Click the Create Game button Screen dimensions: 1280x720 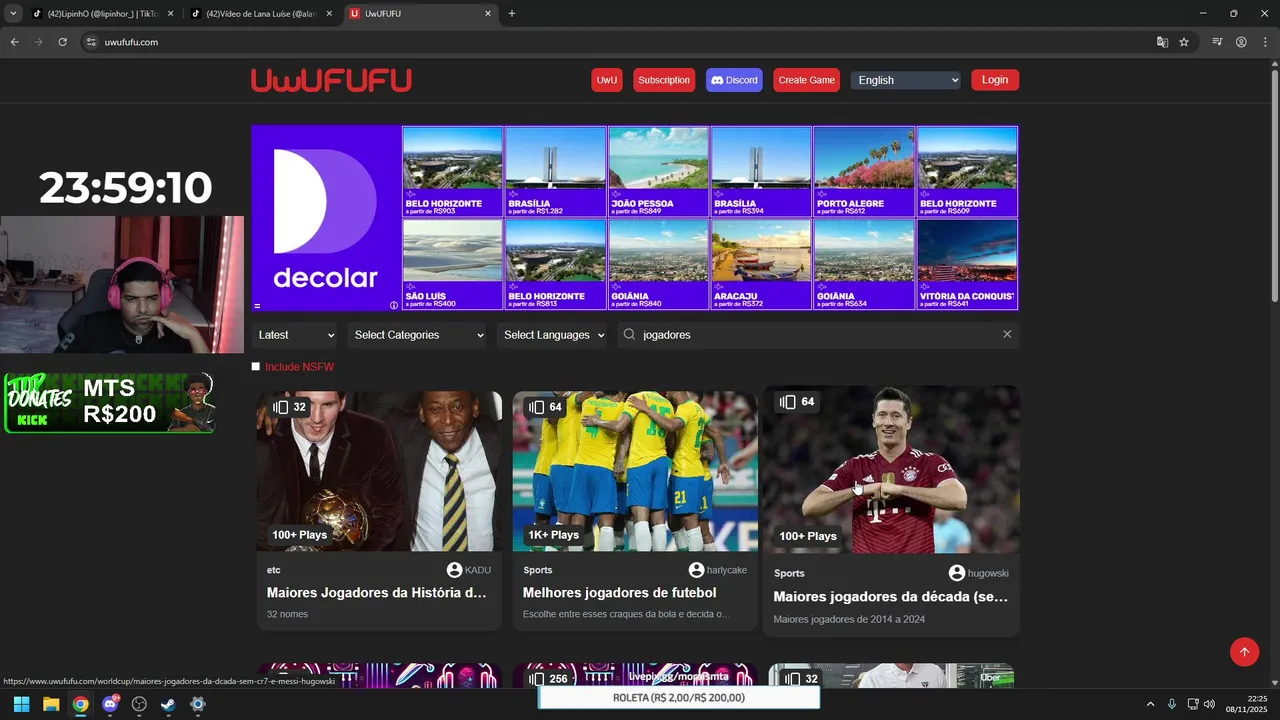tap(806, 80)
